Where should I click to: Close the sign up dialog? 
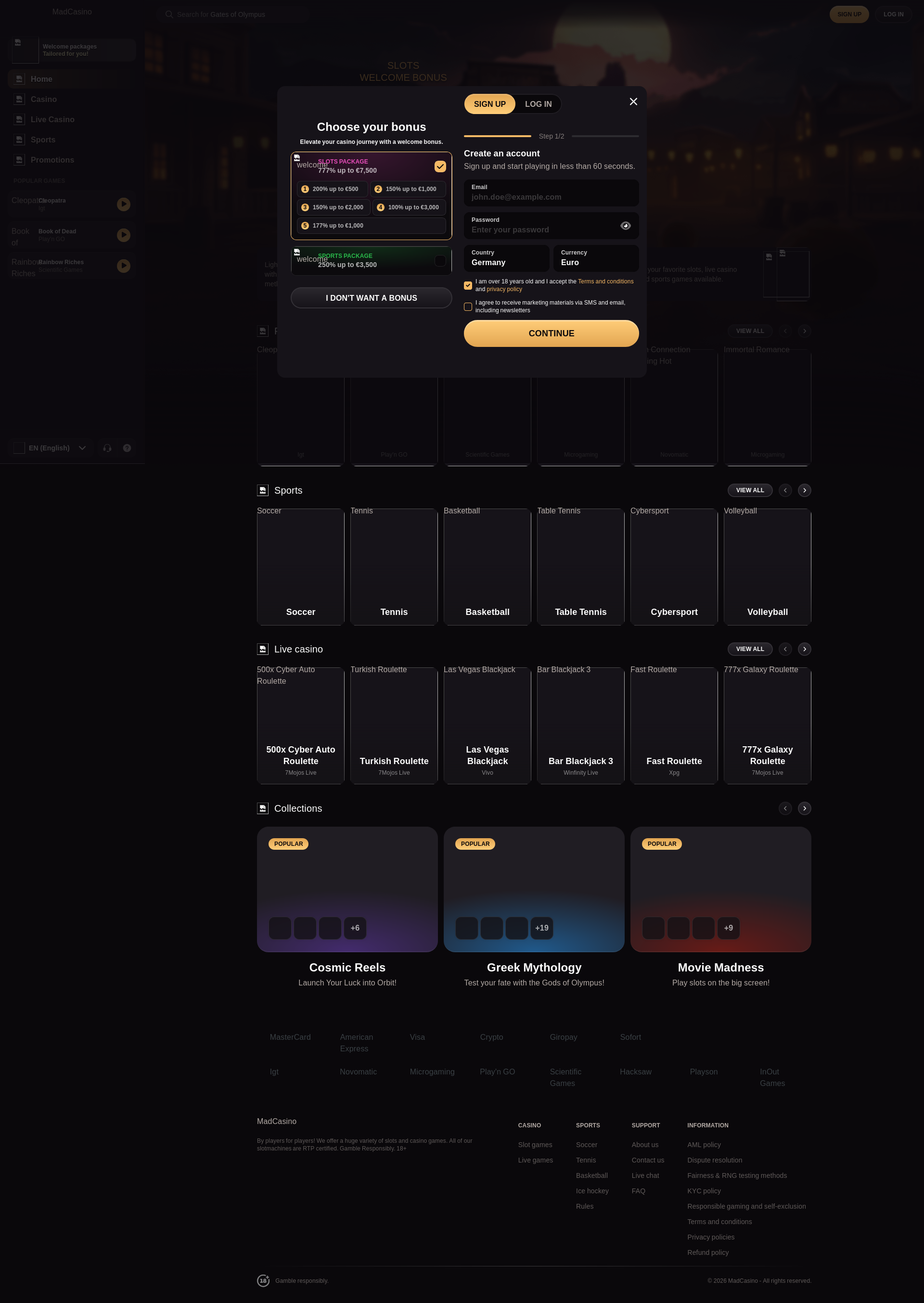[x=633, y=102]
